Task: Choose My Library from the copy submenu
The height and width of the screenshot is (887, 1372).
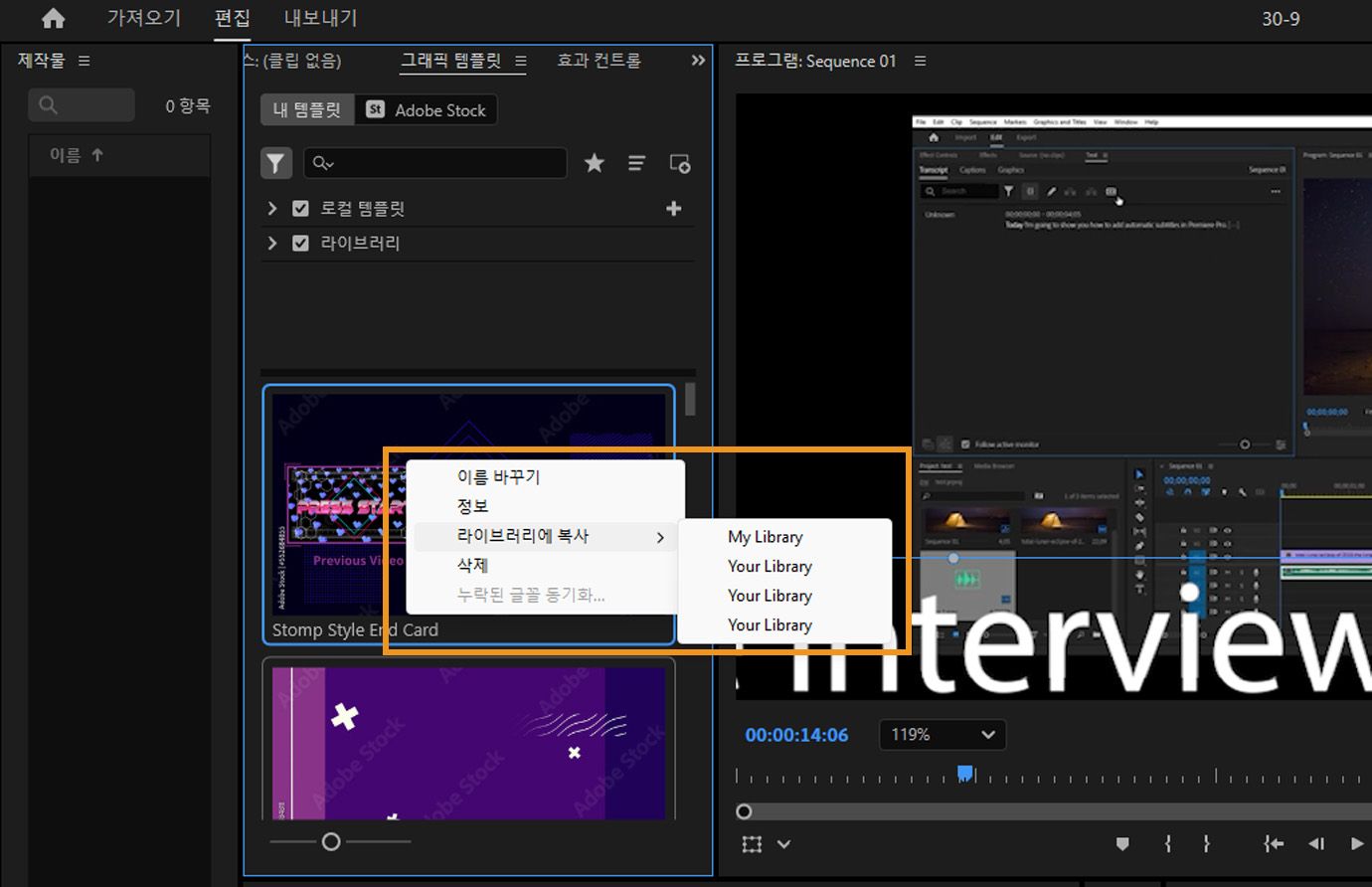Action: click(765, 536)
